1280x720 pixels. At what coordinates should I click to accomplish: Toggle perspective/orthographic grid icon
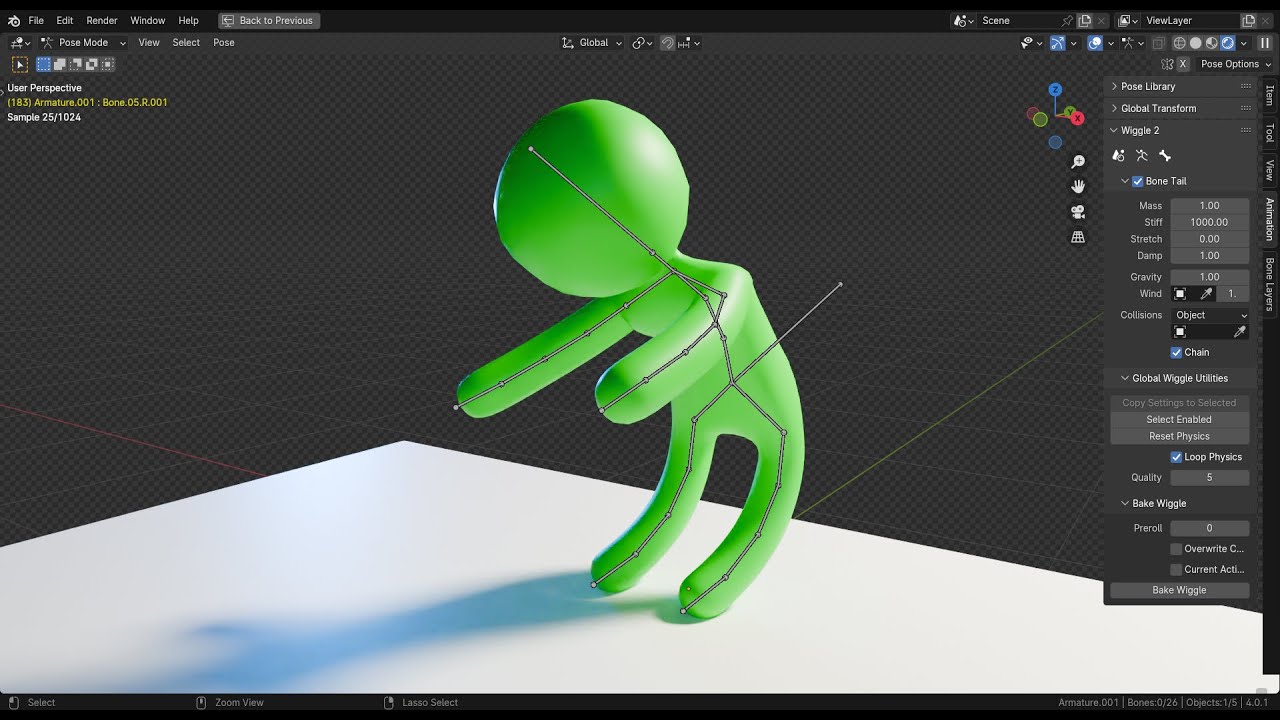coord(1078,237)
